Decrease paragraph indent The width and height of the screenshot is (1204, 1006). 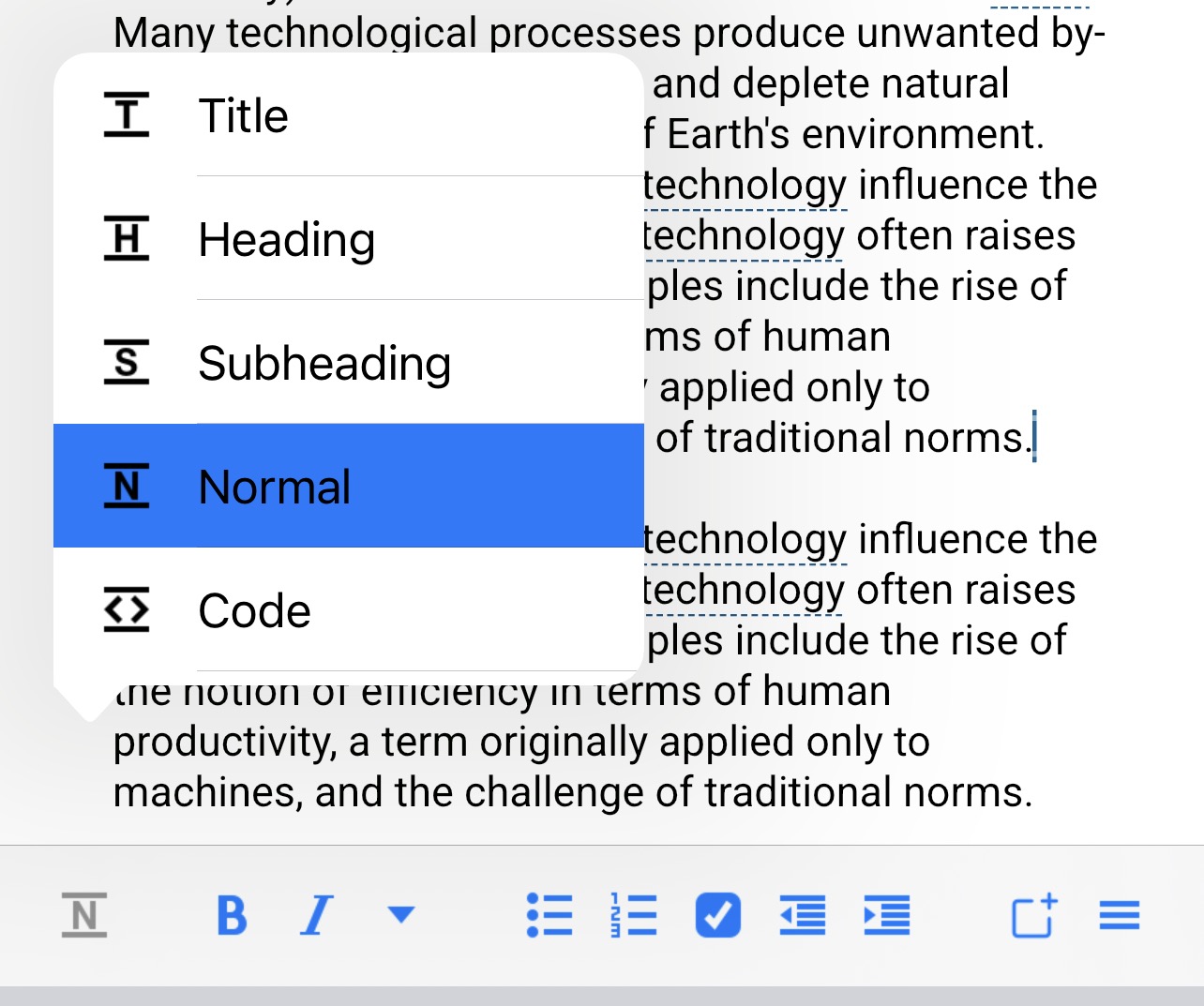pos(803,915)
